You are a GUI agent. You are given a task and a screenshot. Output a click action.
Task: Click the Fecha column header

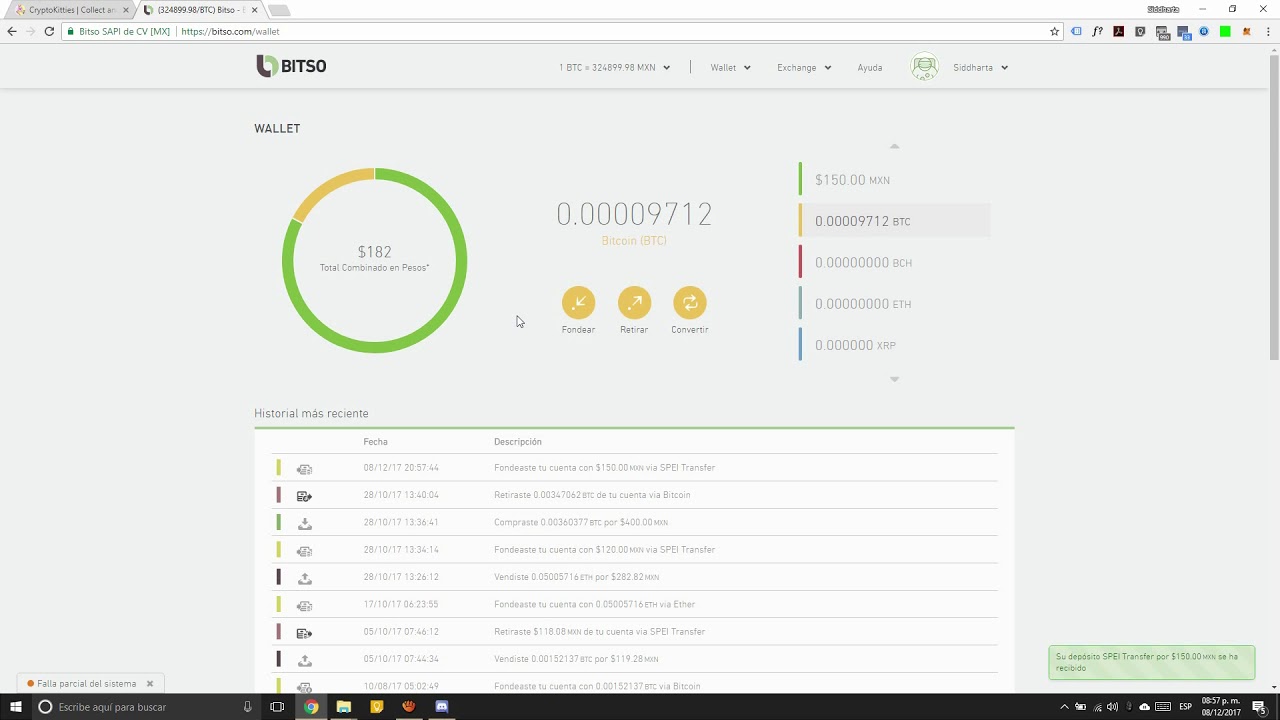(375, 442)
